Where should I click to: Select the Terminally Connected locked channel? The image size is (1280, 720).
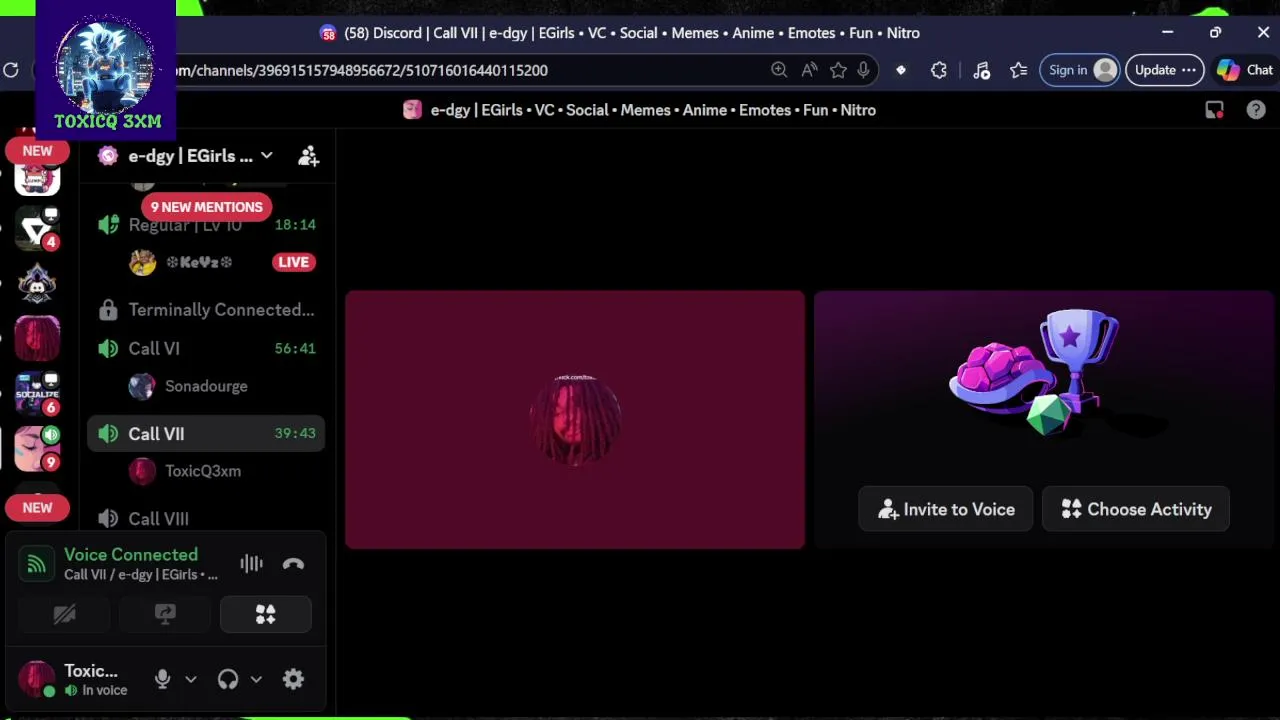[x=206, y=310]
